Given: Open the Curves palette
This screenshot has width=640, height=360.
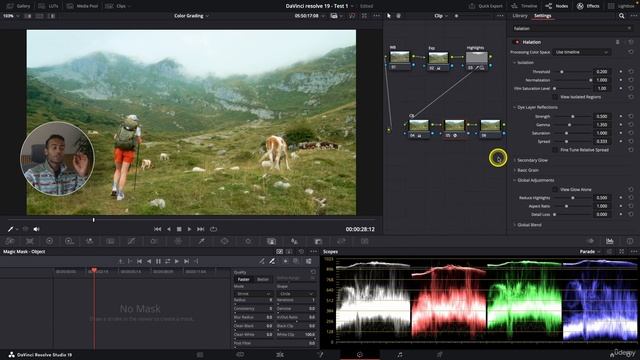Looking at the screenshot, I should click(x=131, y=242).
